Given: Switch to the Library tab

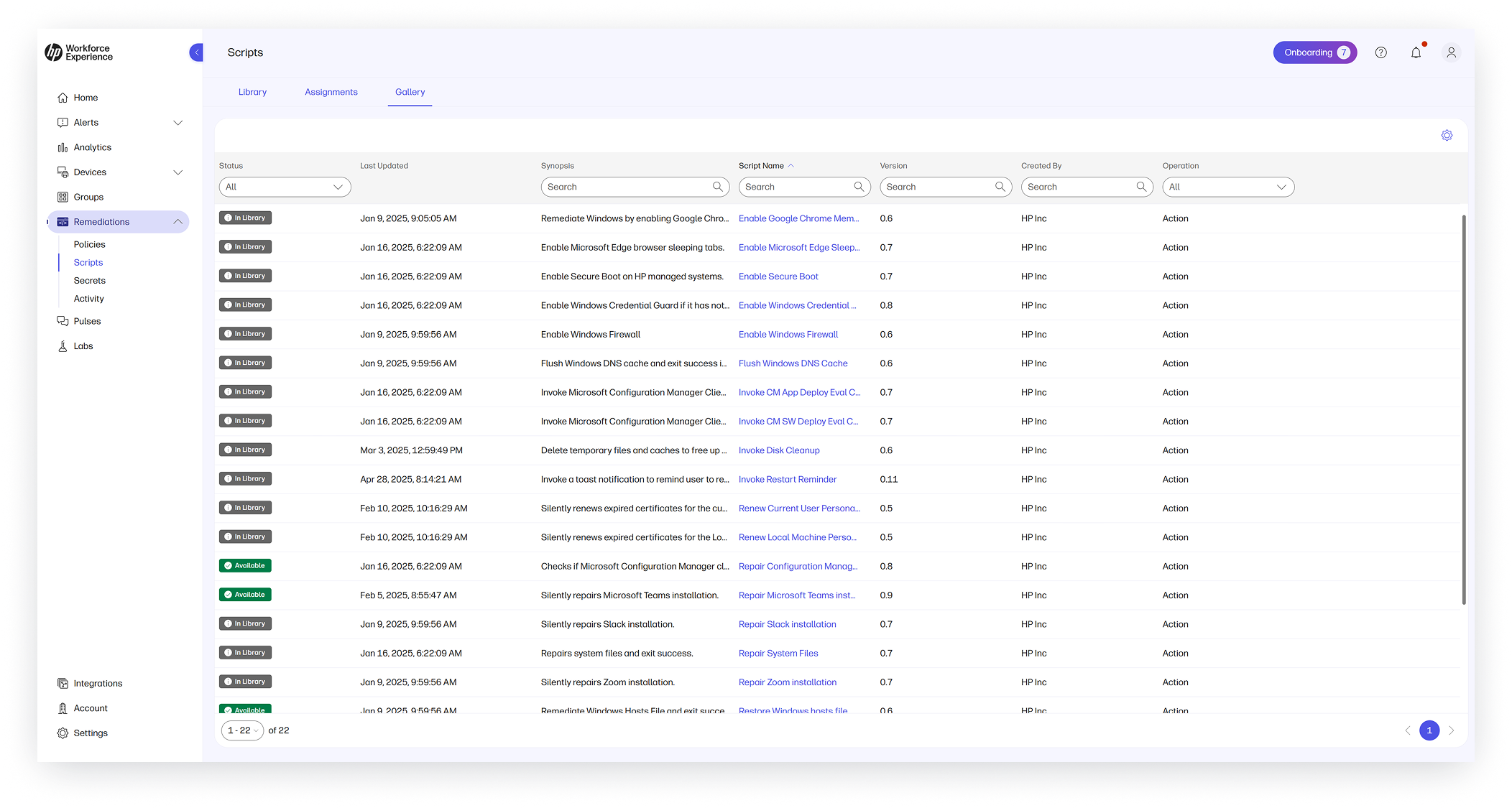Looking at the screenshot, I should [252, 92].
